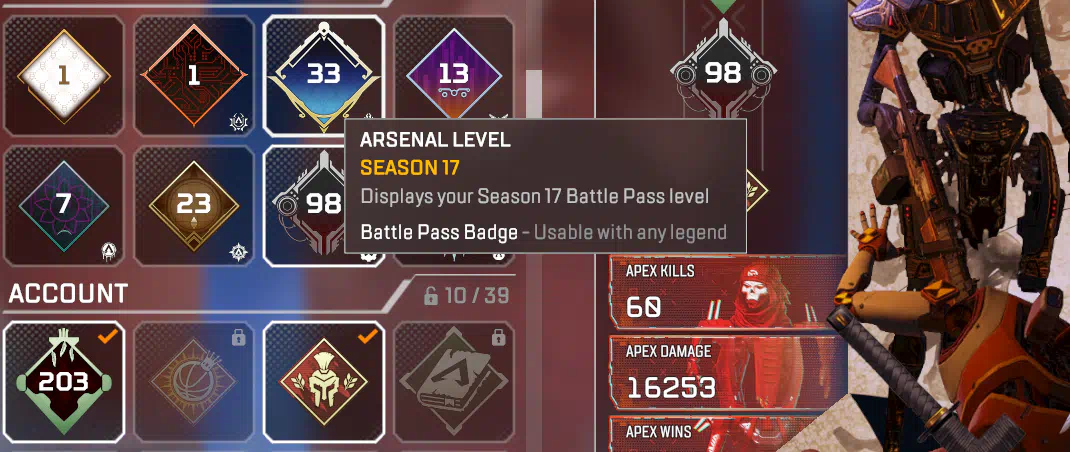Click the Revenant legend model preview
1070x452 pixels.
955,225
